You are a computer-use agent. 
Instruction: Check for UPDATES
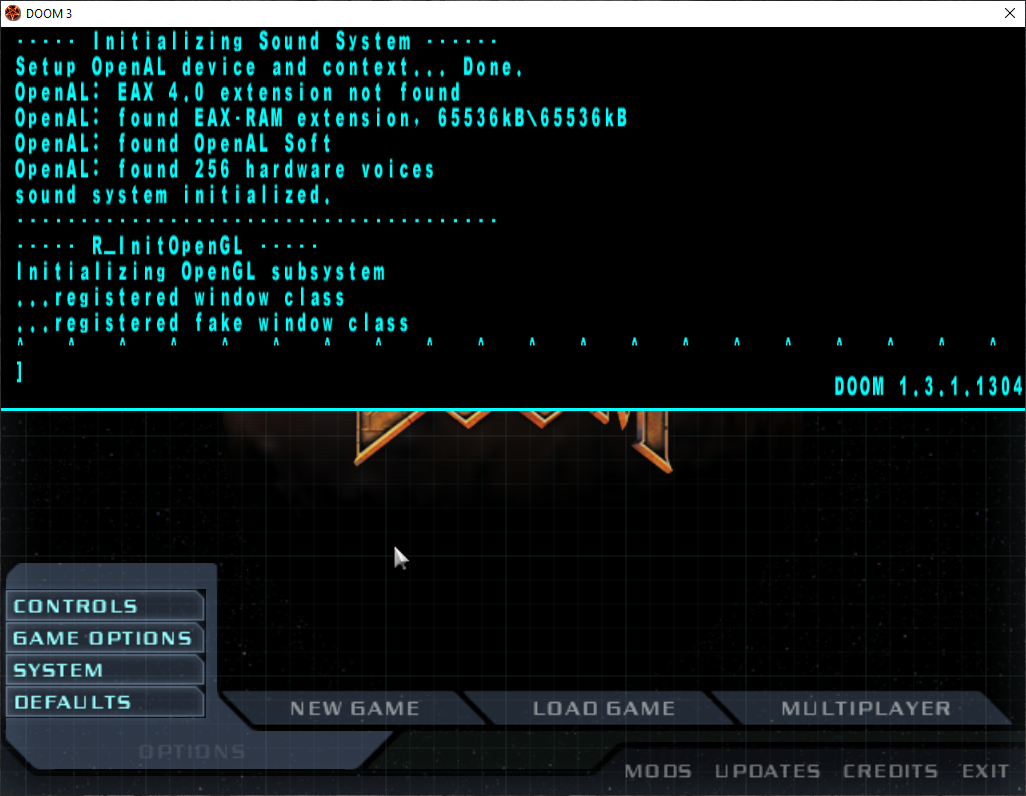point(767,771)
